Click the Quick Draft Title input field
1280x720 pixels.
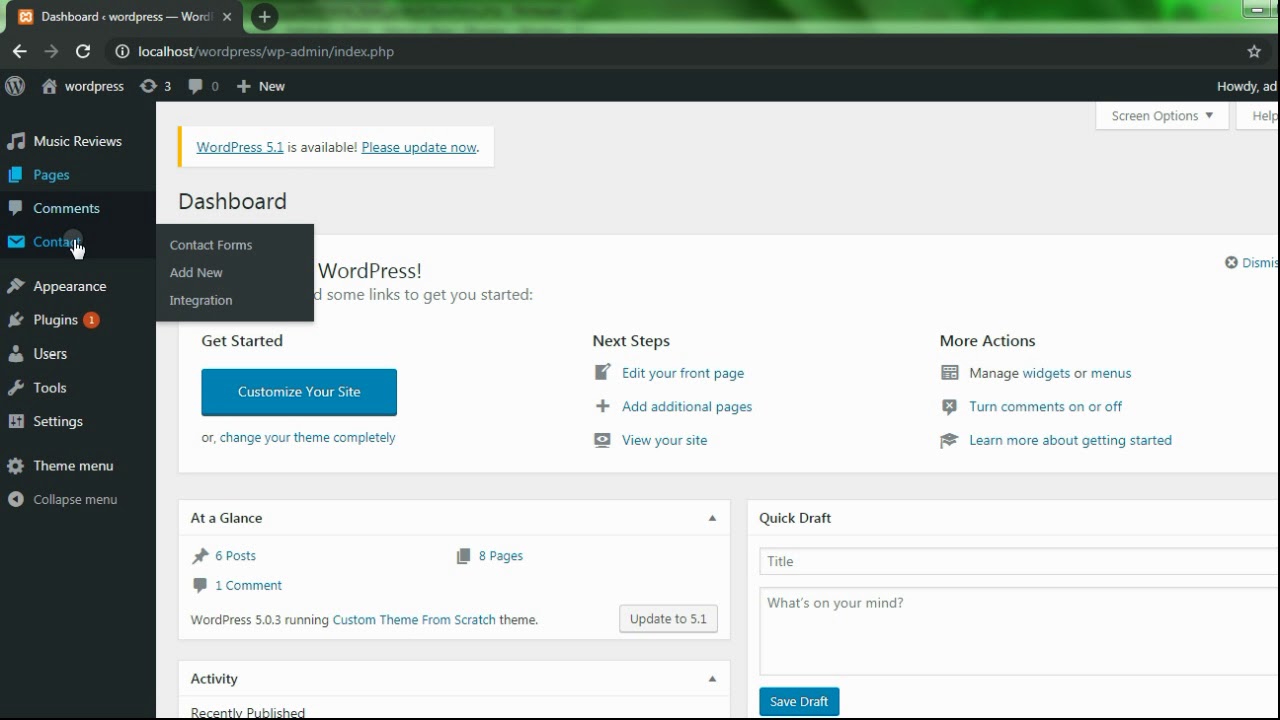(x=1019, y=561)
